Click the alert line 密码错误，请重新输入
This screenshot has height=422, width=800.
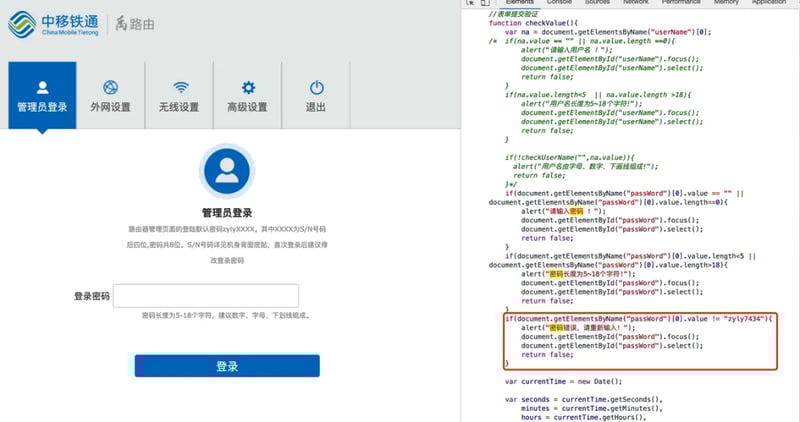click(578, 328)
